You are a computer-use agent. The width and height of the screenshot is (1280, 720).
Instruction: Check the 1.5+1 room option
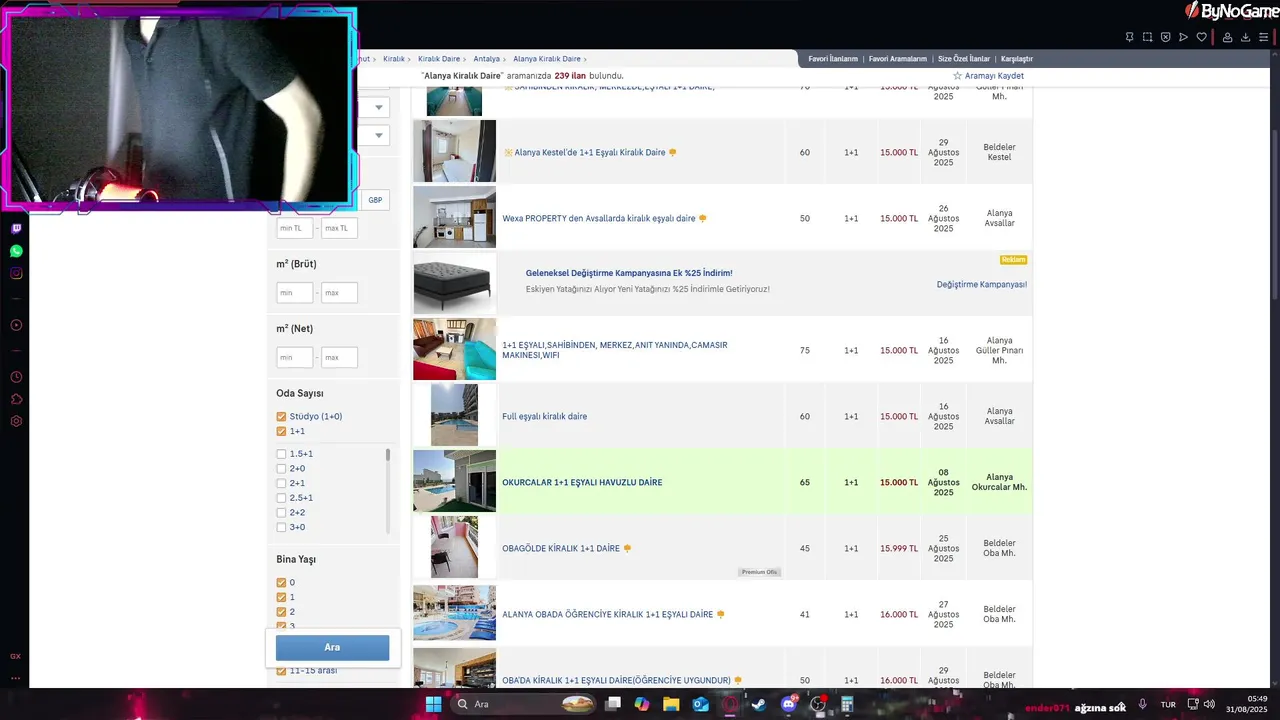[x=281, y=454]
